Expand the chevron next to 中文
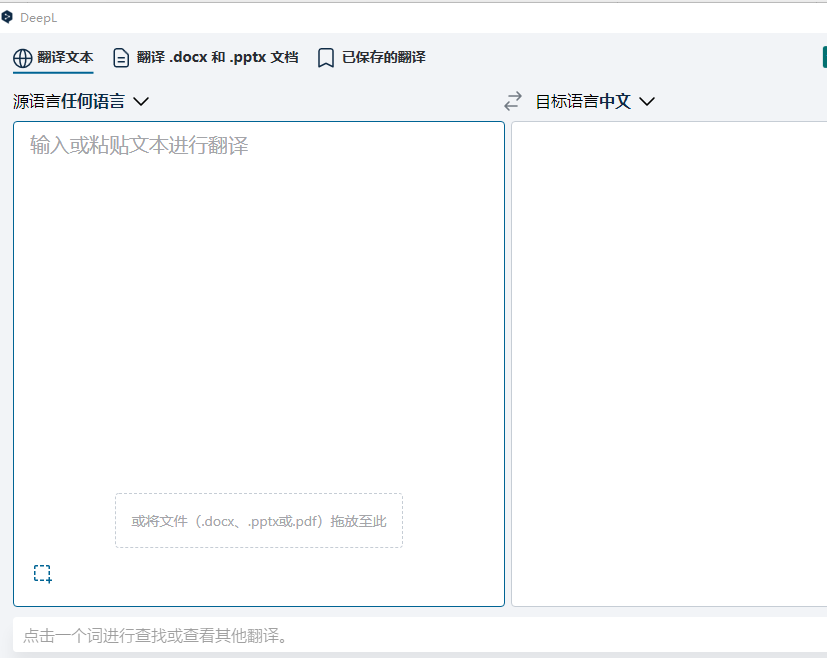Image resolution: width=827 pixels, height=658 pixels. [x=647, y=101]
